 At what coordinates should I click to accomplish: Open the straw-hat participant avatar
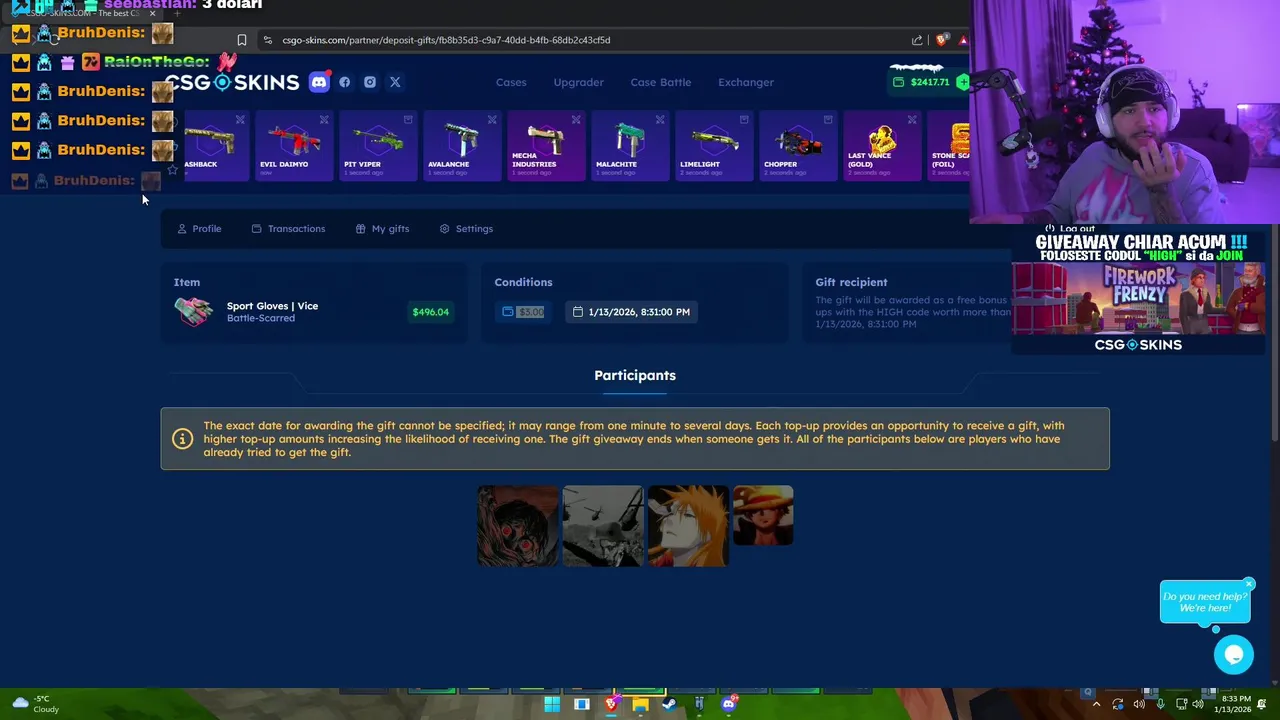point(763,516)
